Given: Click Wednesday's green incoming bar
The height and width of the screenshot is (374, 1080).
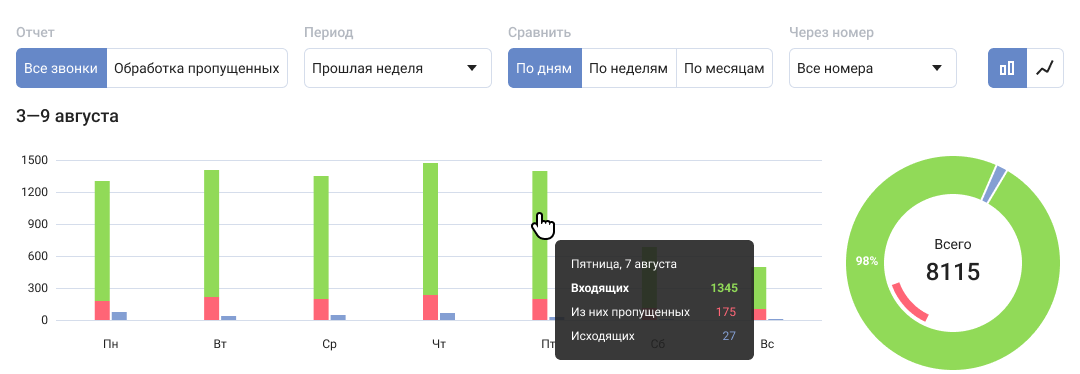Looking at the screenshot, I should 321,238.
